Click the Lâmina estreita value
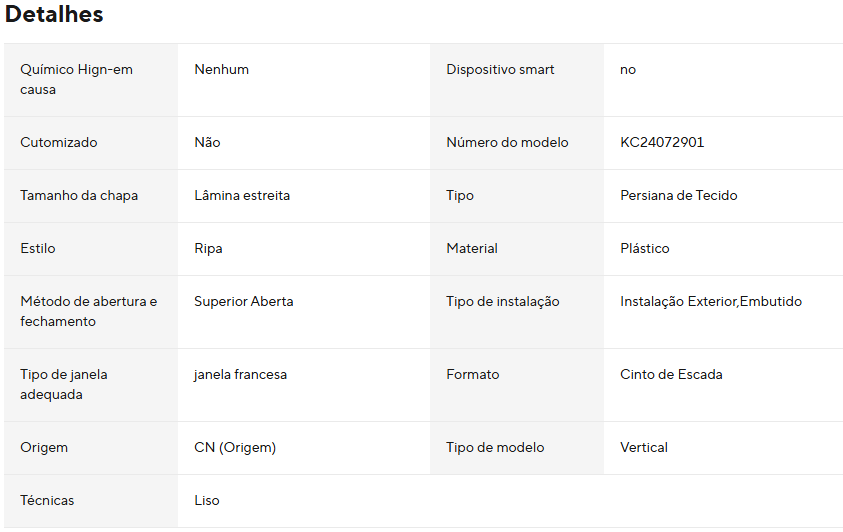This screenshot has width=843, height=532. [x=242, y=196]
